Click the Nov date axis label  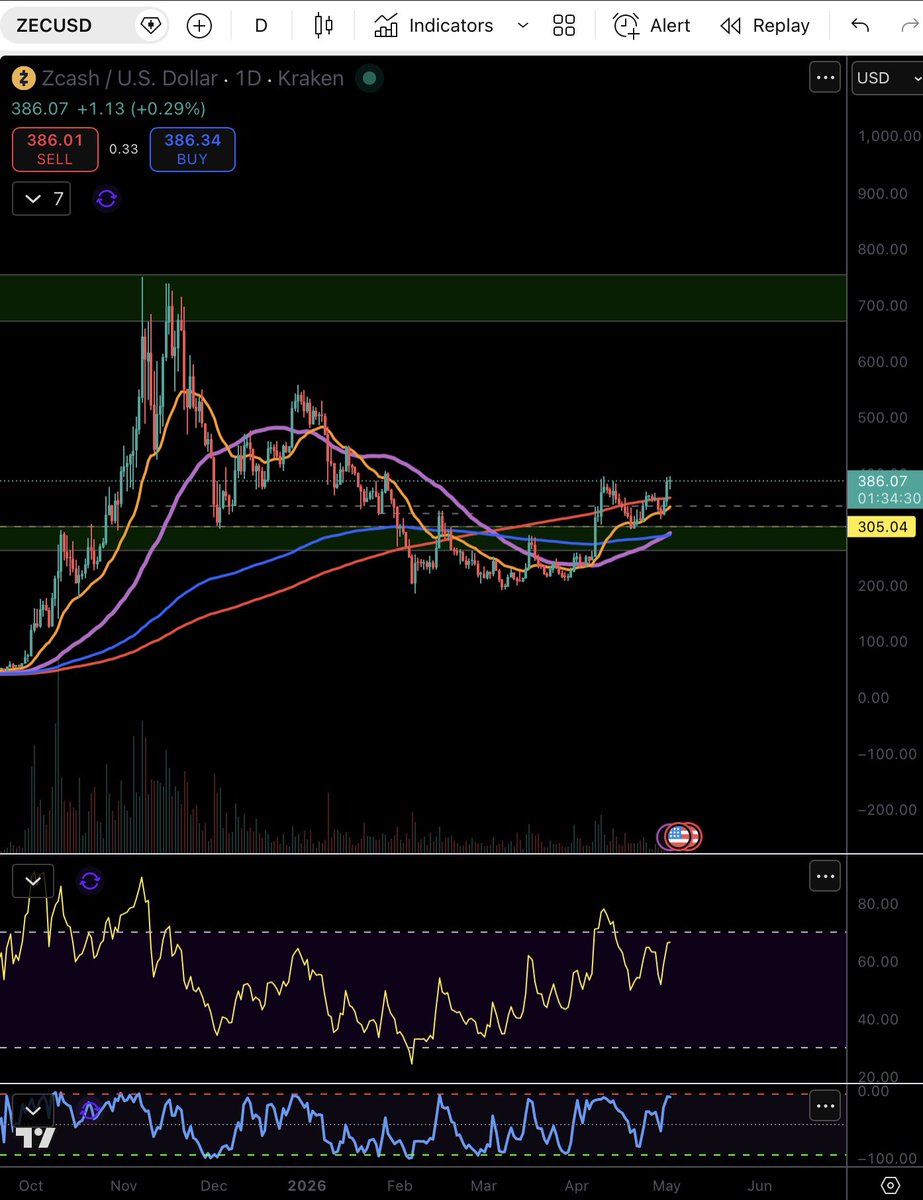click(123, 1185)
